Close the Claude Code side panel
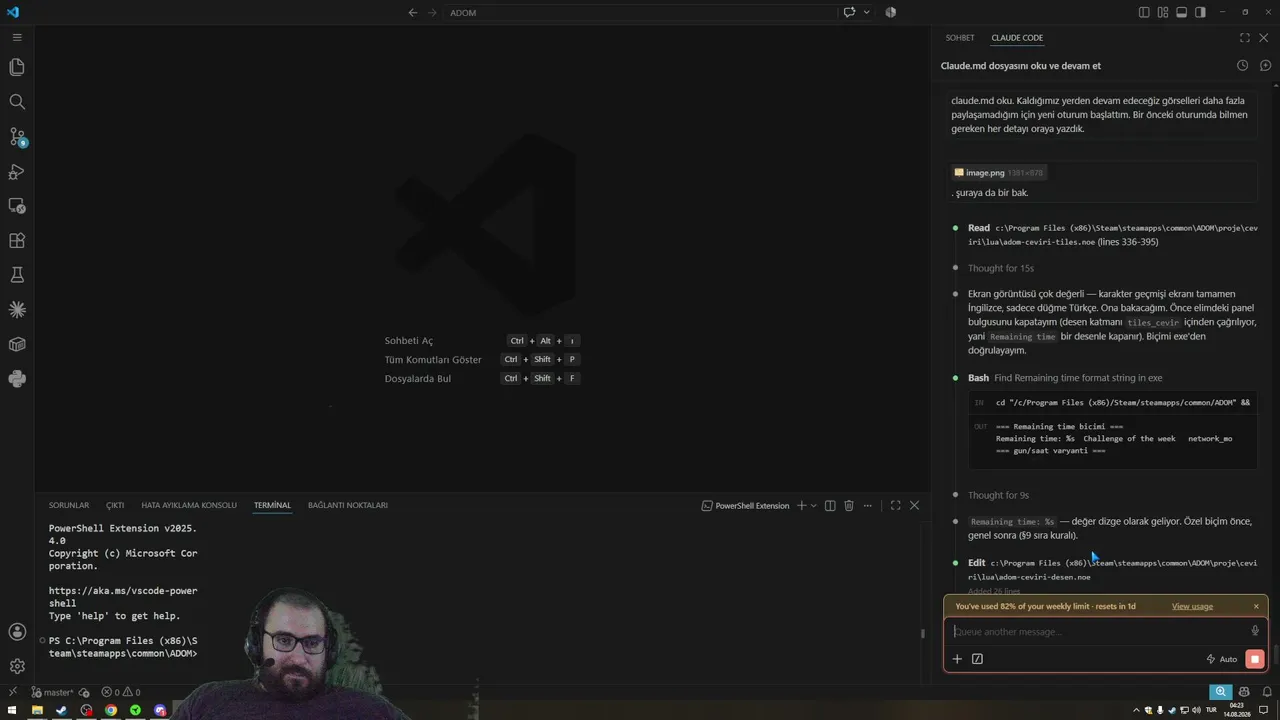 pos(1264,38)
